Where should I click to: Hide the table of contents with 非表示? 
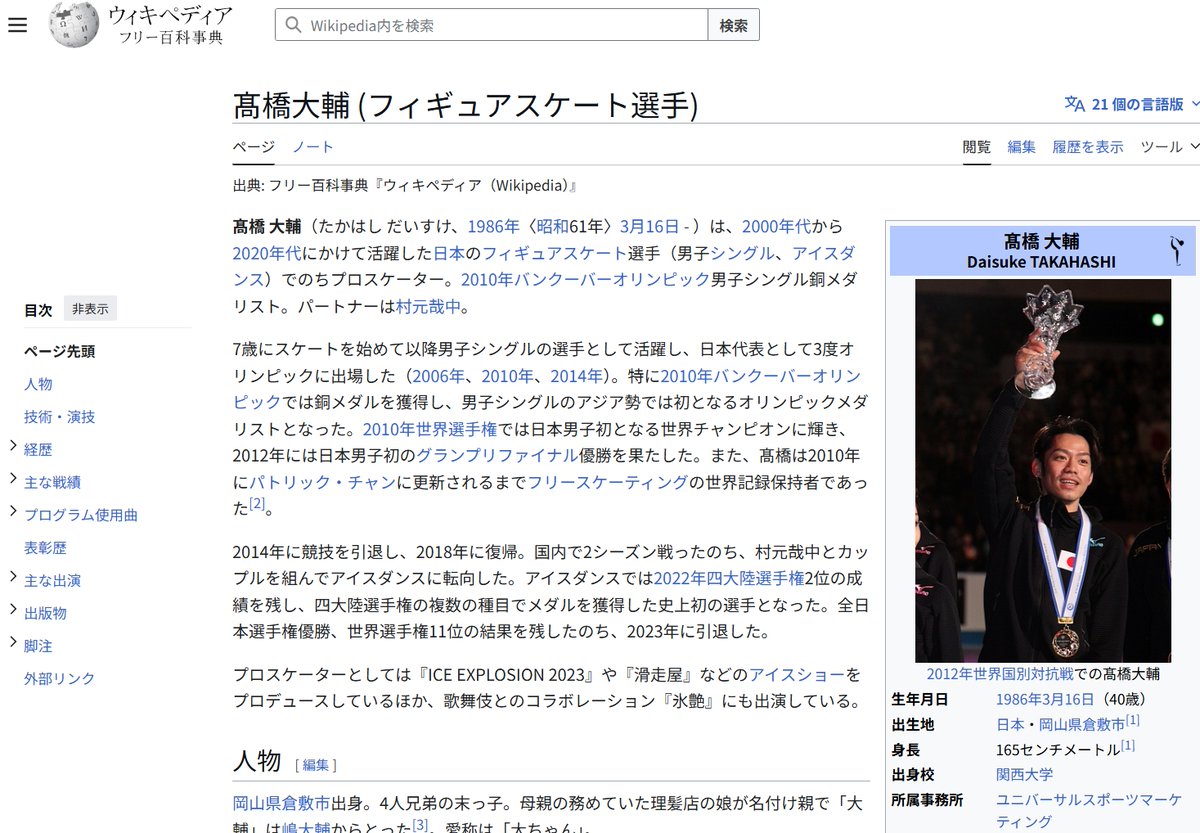(90, 309)
